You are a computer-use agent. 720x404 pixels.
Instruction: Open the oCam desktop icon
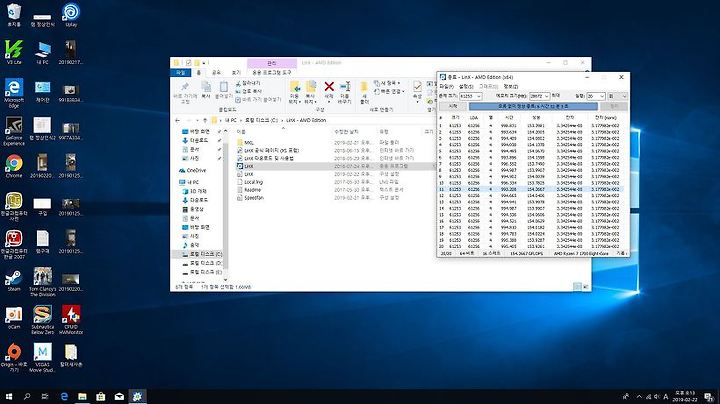coord(14,318)
